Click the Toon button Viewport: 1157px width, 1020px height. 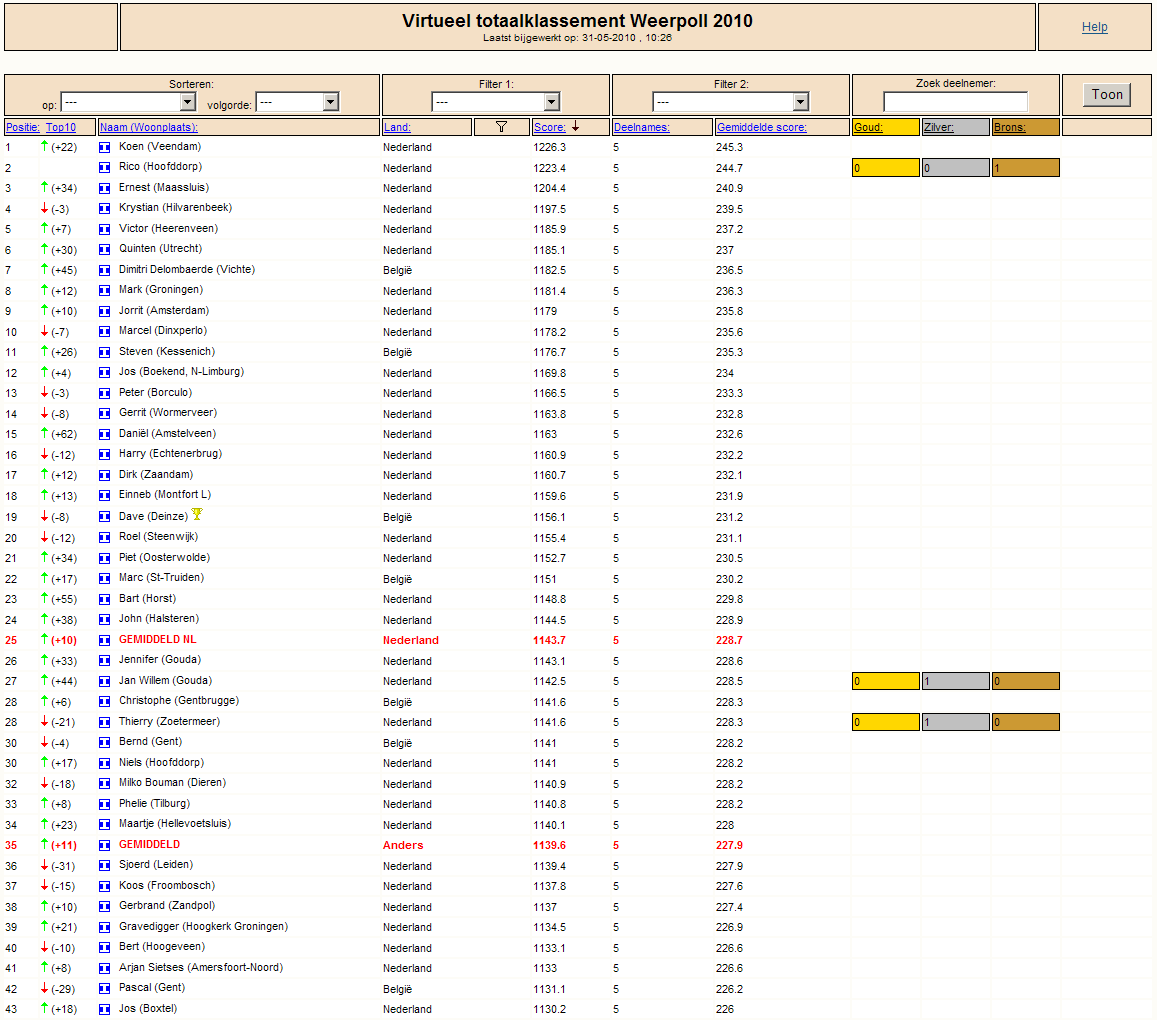1107,94
